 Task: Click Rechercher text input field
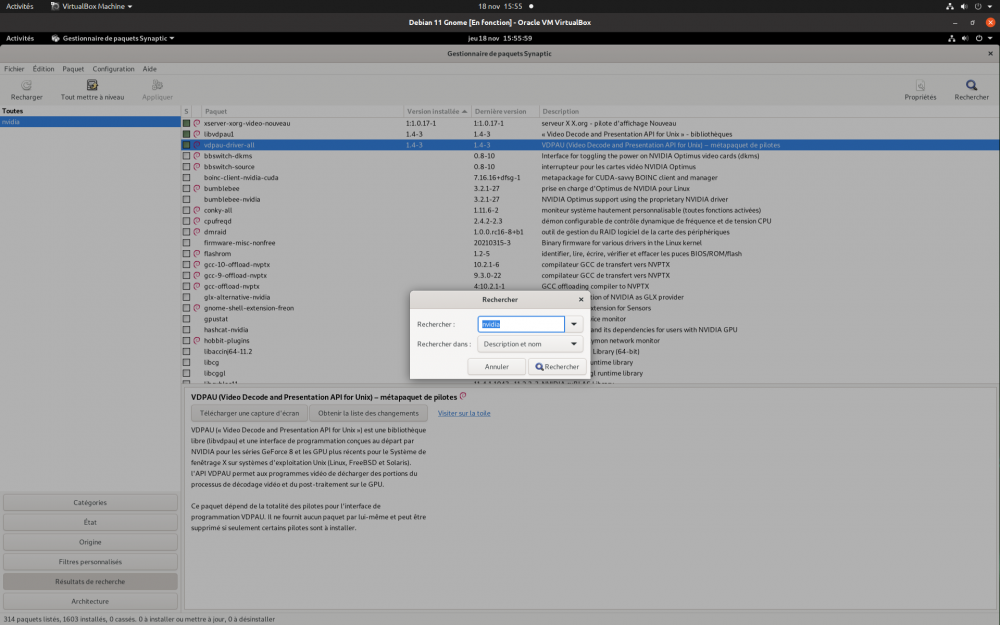pos(521,324)
